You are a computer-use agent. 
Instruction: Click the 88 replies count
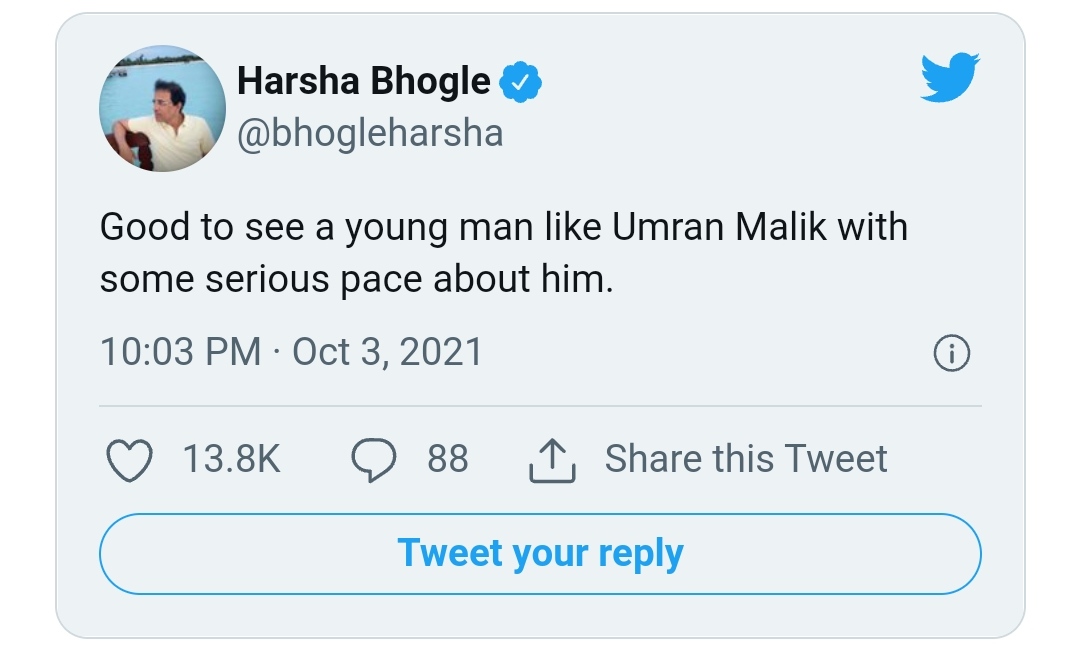447,459
